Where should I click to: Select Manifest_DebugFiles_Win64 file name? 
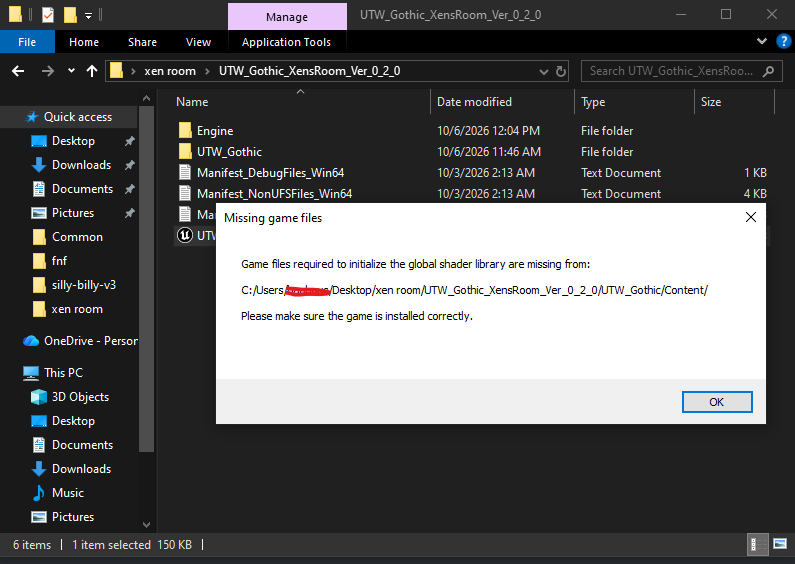coord(270,173)
